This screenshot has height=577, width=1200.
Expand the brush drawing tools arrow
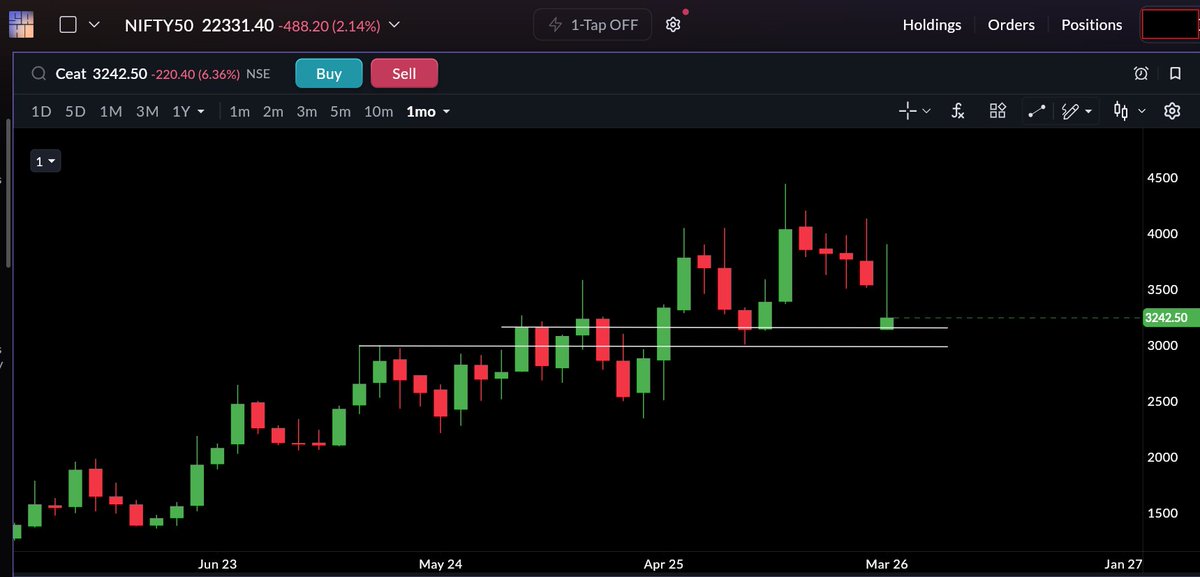(x=1088, y=111)
